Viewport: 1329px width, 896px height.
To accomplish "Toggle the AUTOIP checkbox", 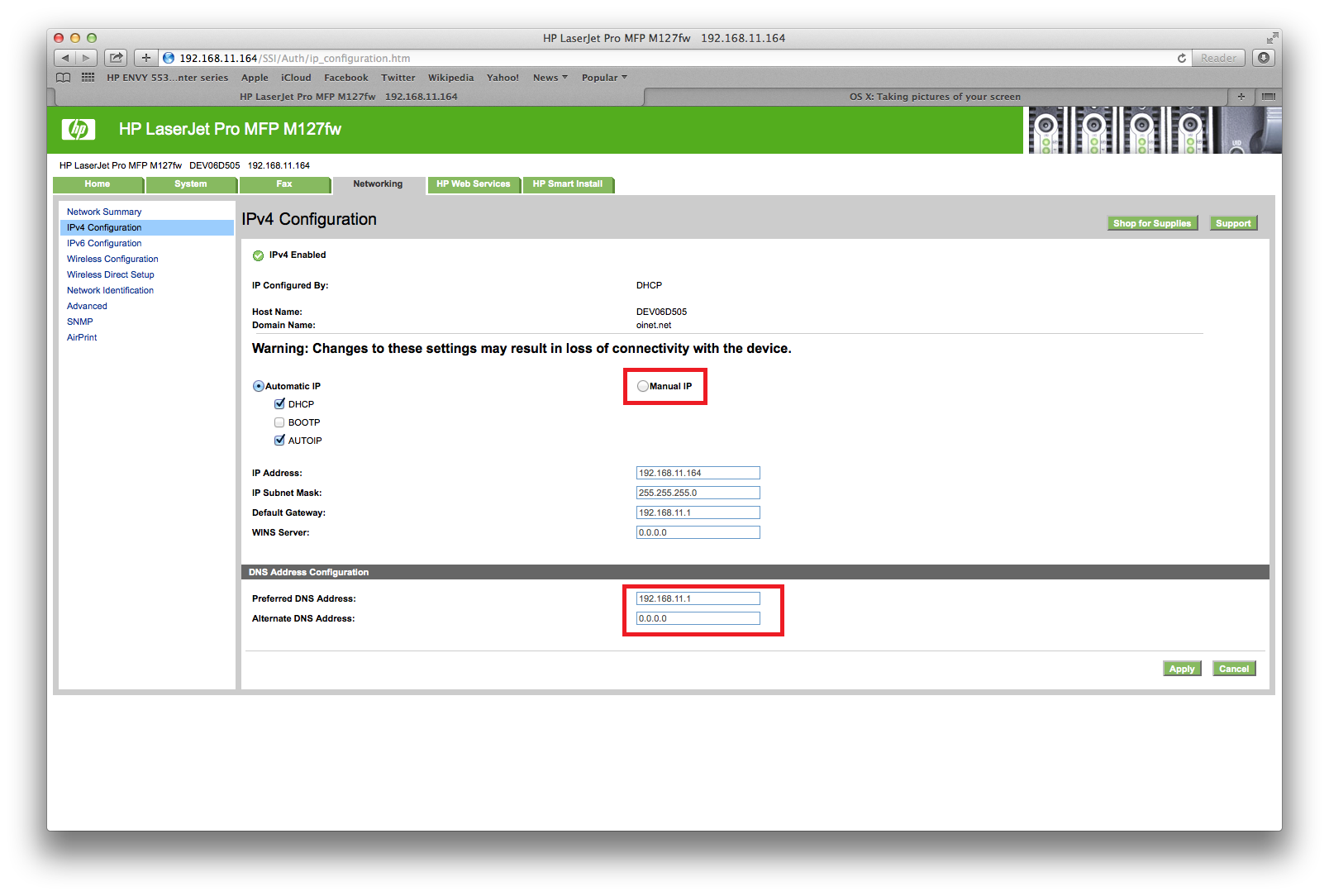I will point(279,441).
